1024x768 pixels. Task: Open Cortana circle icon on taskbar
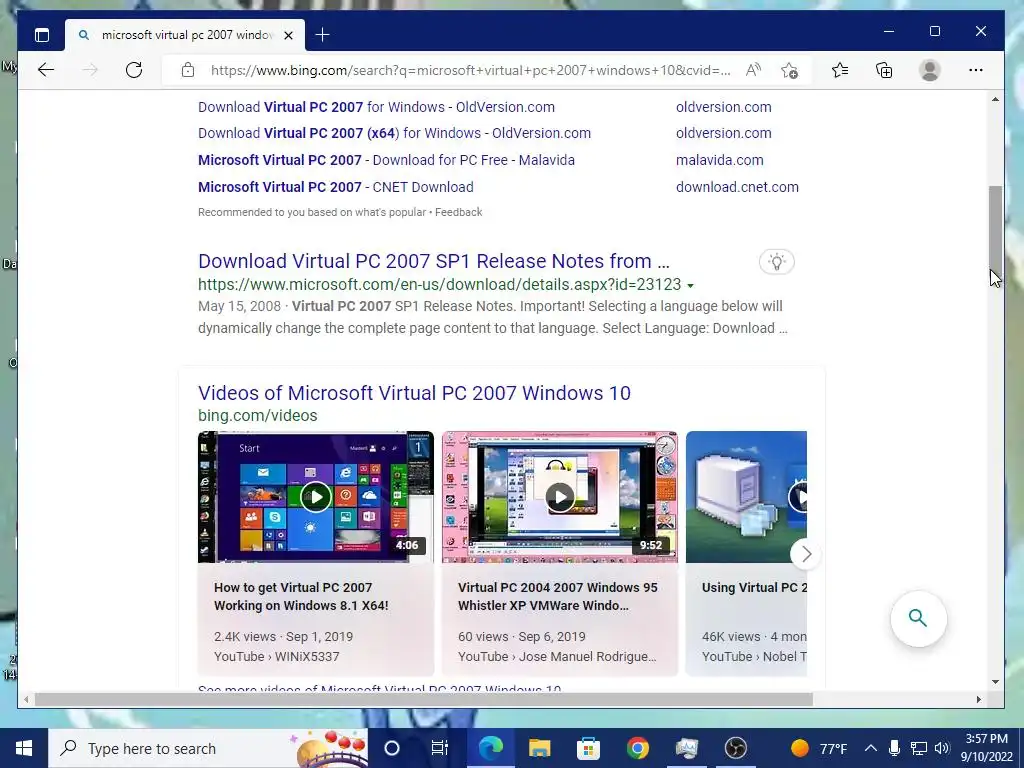pos(391,748)
